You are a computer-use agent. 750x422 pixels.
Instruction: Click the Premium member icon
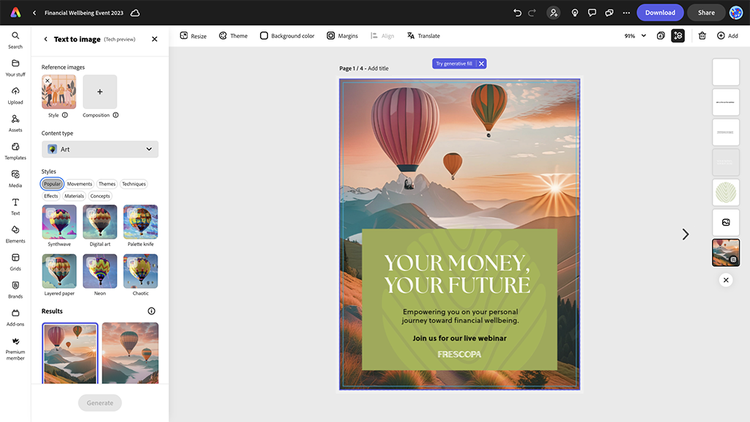pyautogui.click(x=15, y=348)
